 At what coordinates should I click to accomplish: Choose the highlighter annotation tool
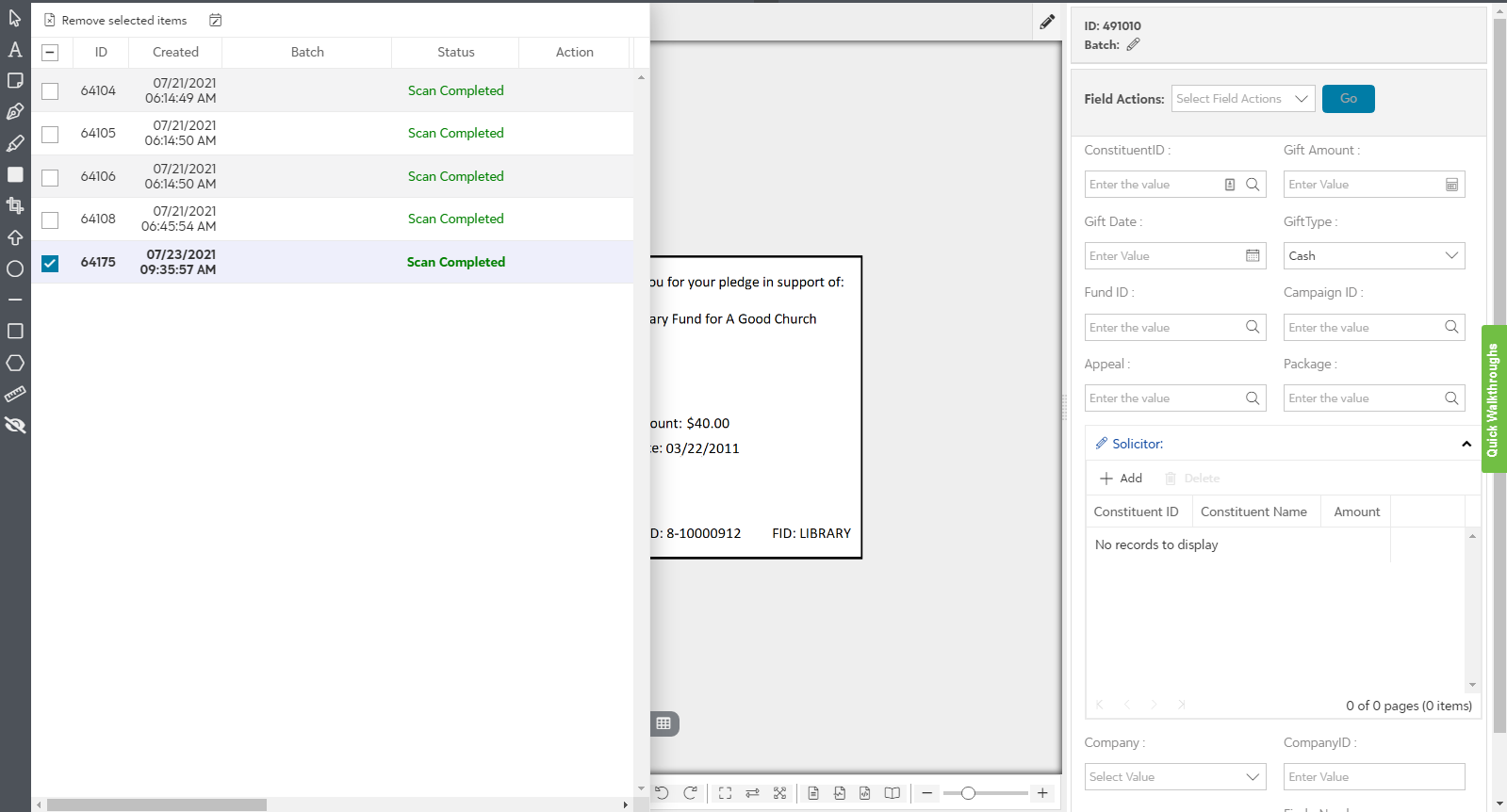click(x=15, y=143)
